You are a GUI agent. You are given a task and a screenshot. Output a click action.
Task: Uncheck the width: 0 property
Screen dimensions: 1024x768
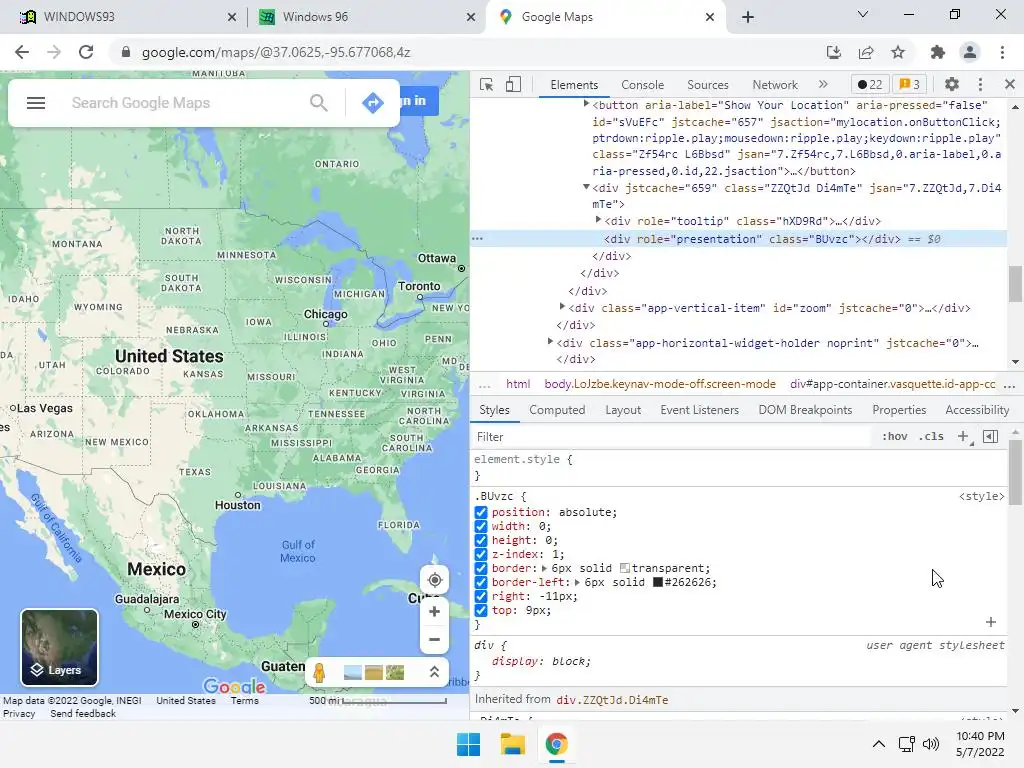(x=481, y=526)
